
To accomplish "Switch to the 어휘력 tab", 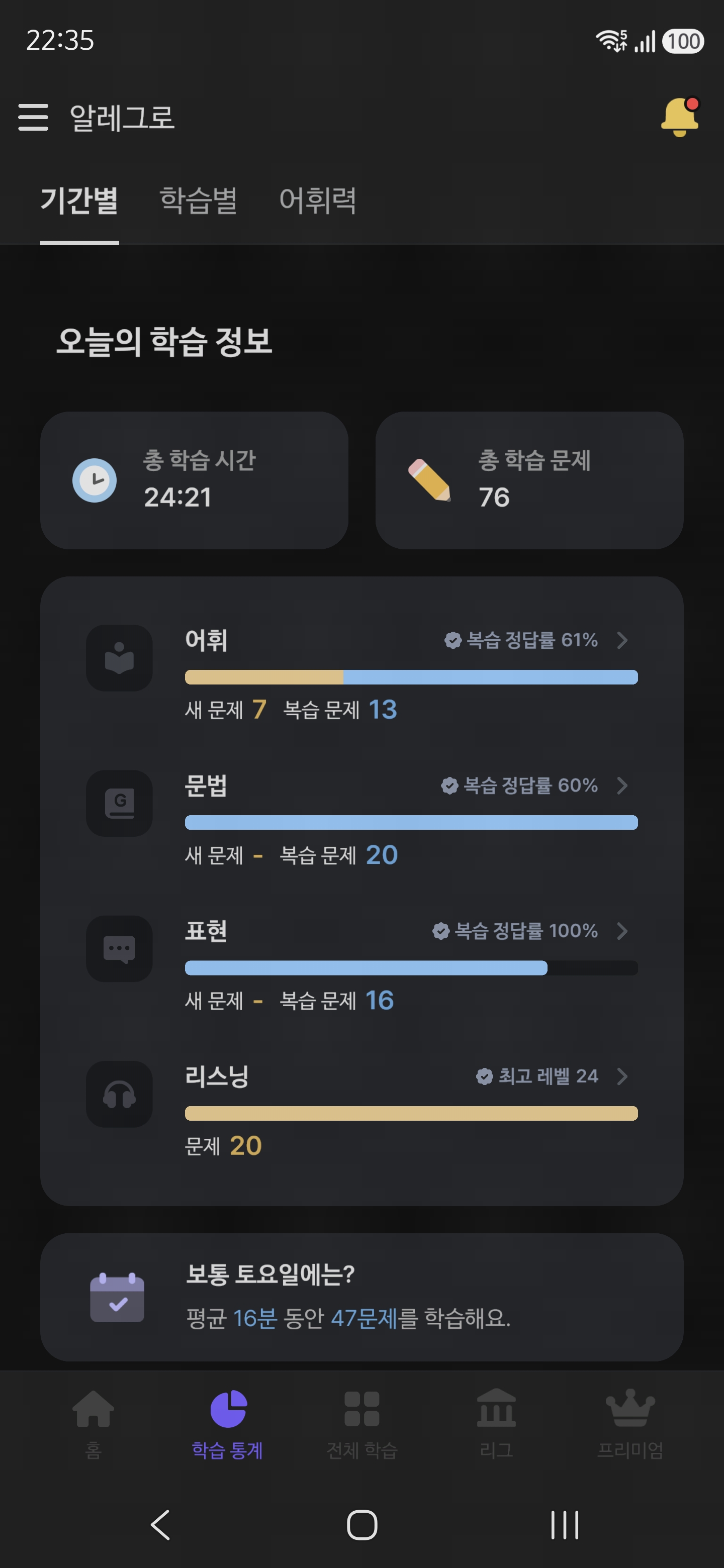I will (x=318, y=200).
